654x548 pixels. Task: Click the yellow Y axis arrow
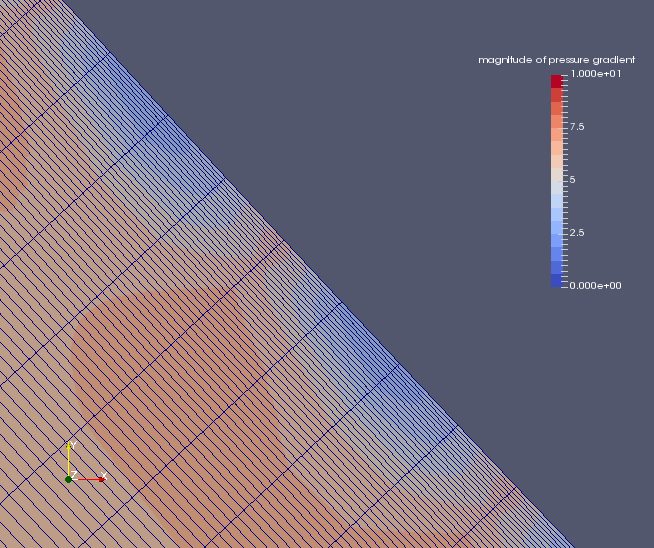pos(68,460)
